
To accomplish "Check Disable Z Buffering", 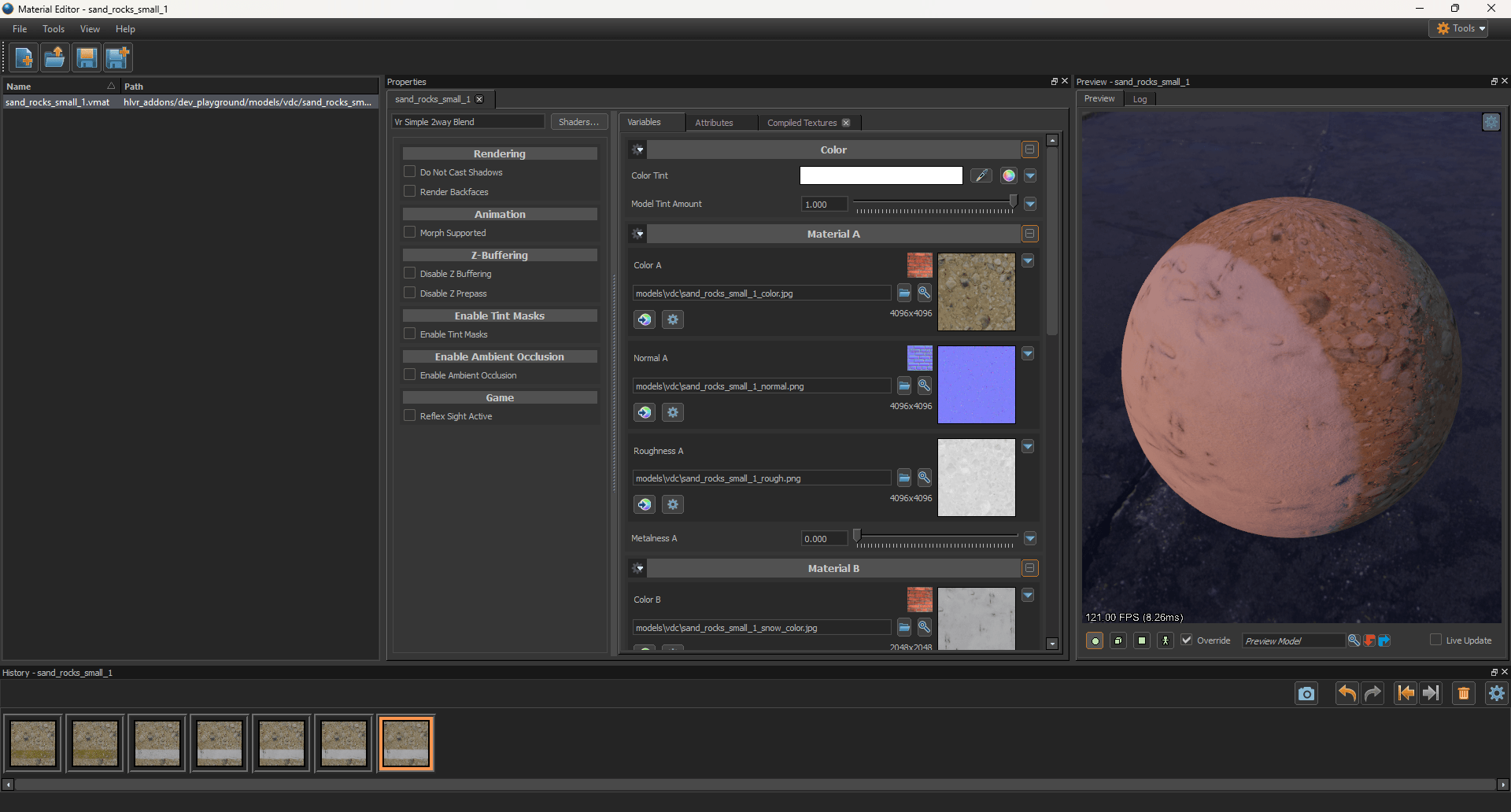I will pyautogui.click(x=409, y=273).
